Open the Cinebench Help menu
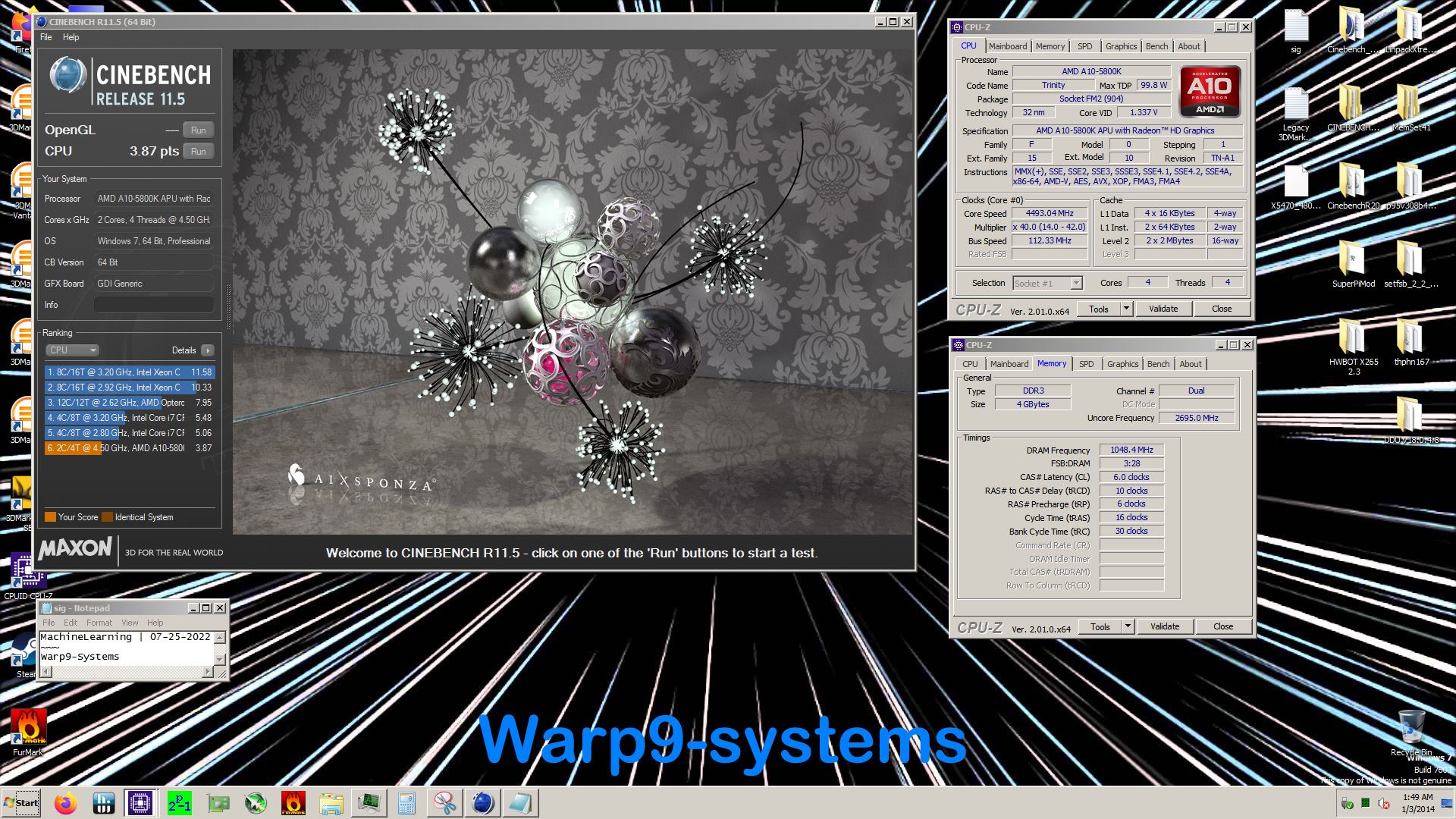The image size is (1456, 819). click(x=71, y=37)
